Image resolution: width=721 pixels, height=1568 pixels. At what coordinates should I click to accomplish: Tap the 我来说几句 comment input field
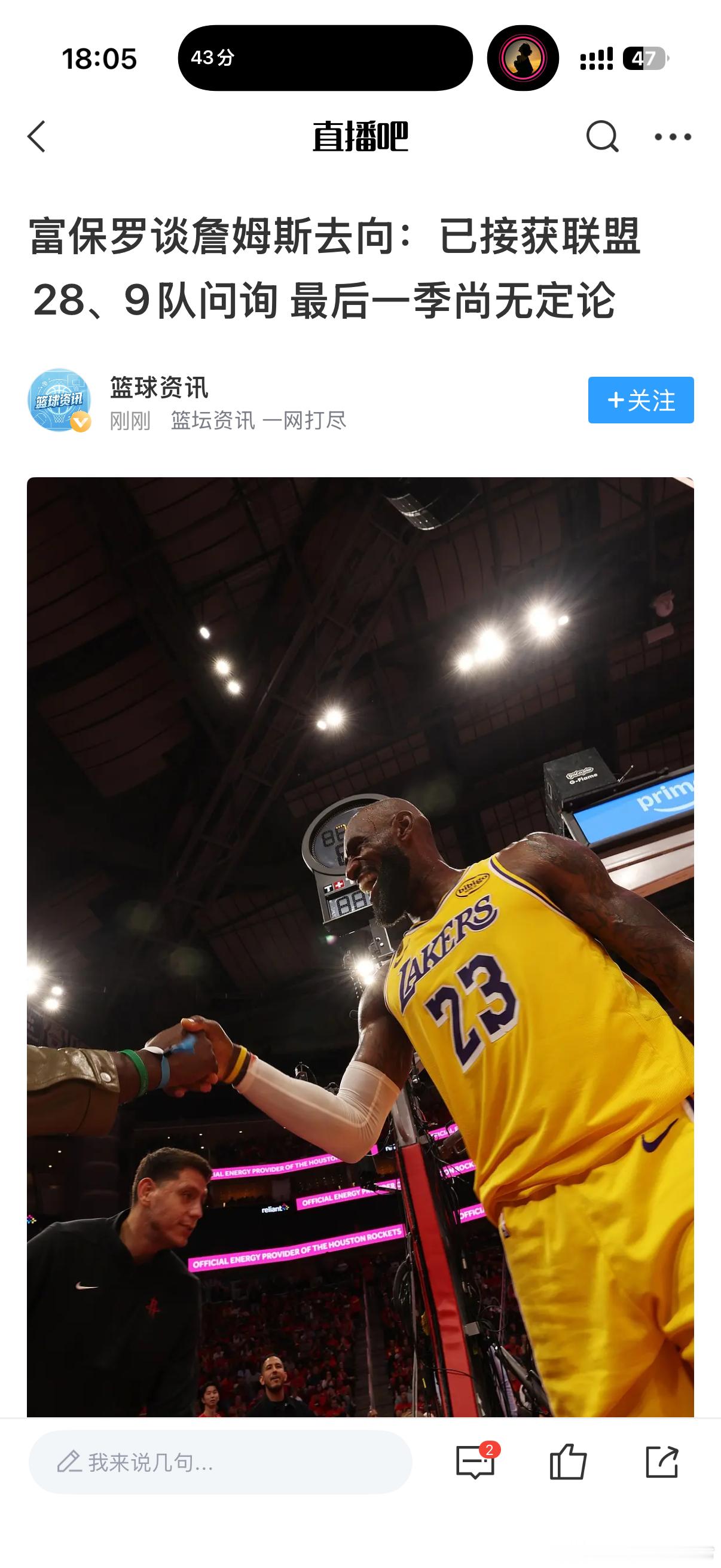click(220, 1462)
